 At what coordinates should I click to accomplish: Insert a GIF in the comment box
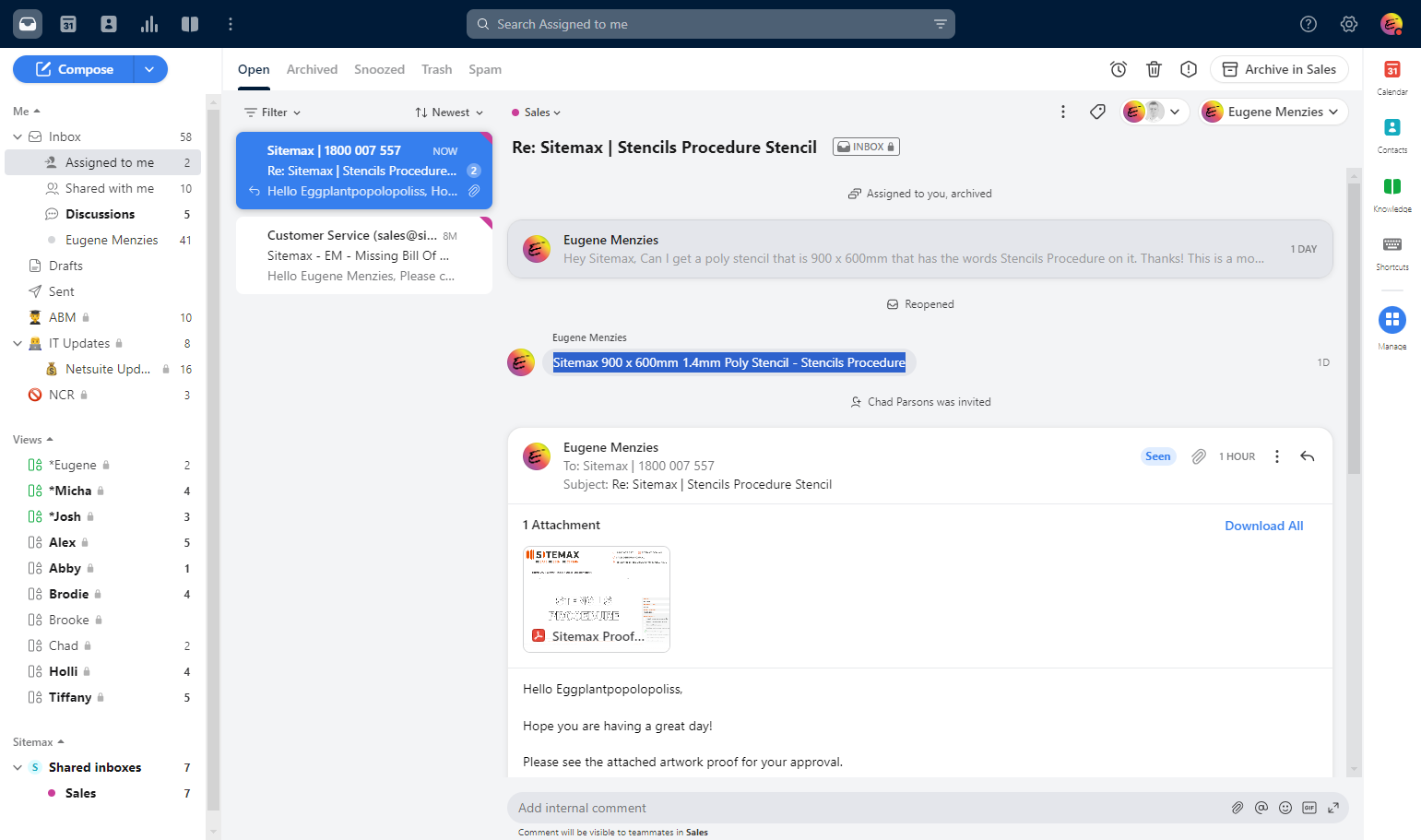coord(1309,808)
